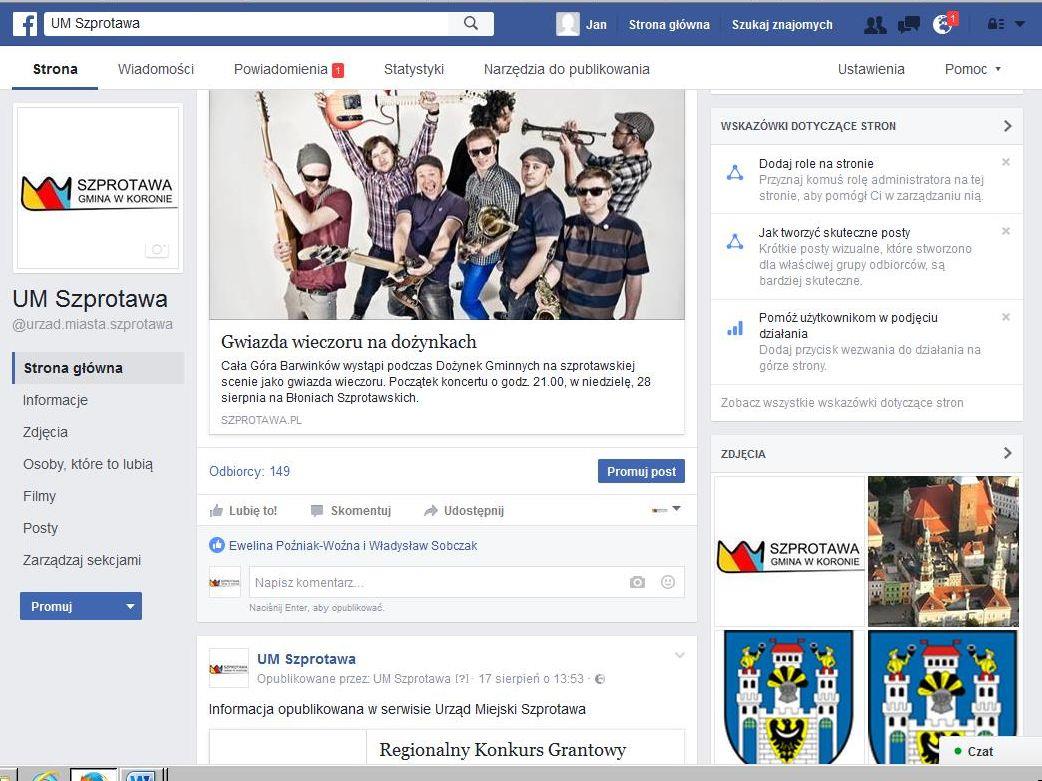This screenshot has width=1042, height=781.
Task: Select Posty in left sidebar
Action: pos(41,528)
